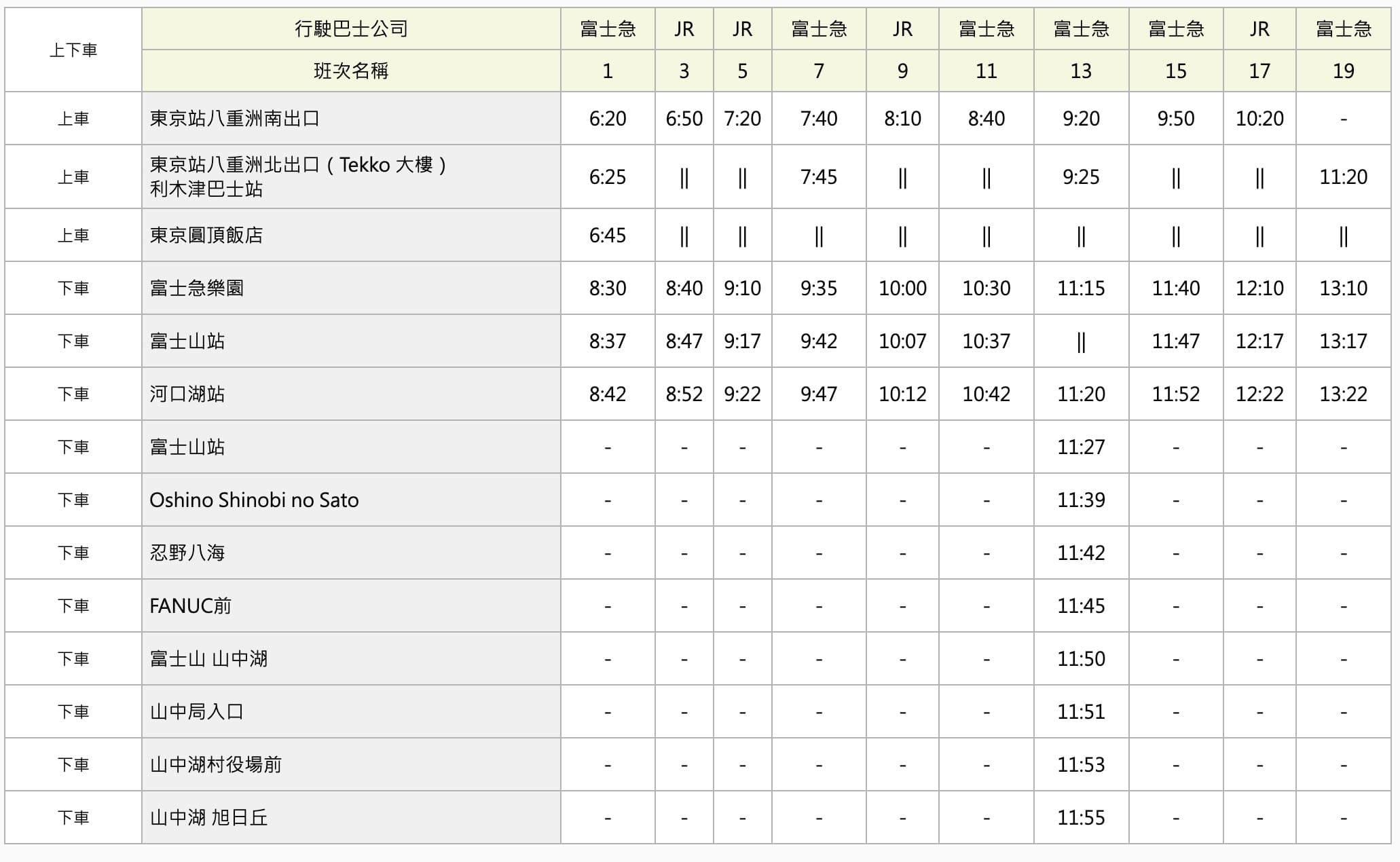Click trip number 19 header
This screenshot has height=862, width=1400.
coord(1343,71)
